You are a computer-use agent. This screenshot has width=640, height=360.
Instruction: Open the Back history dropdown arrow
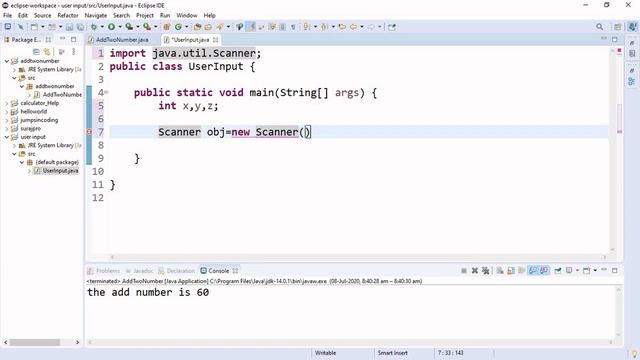pos(362,27)
